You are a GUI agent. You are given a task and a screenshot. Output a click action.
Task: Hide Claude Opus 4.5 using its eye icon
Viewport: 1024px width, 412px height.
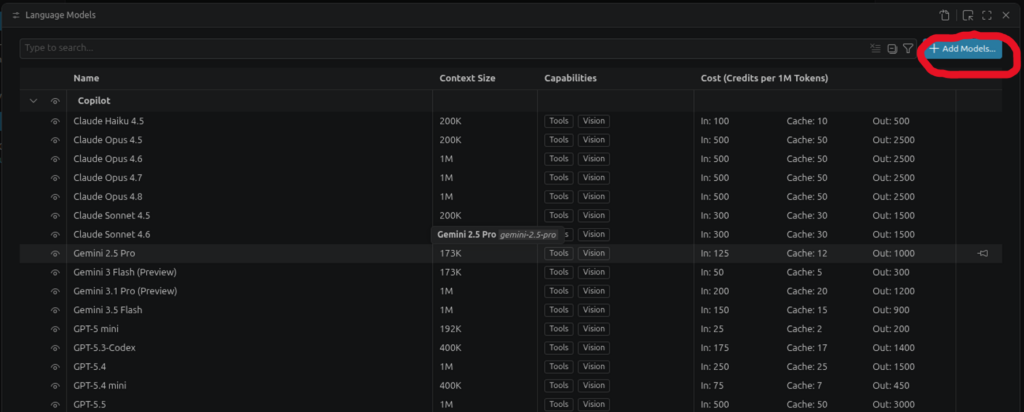coord(56,140)
